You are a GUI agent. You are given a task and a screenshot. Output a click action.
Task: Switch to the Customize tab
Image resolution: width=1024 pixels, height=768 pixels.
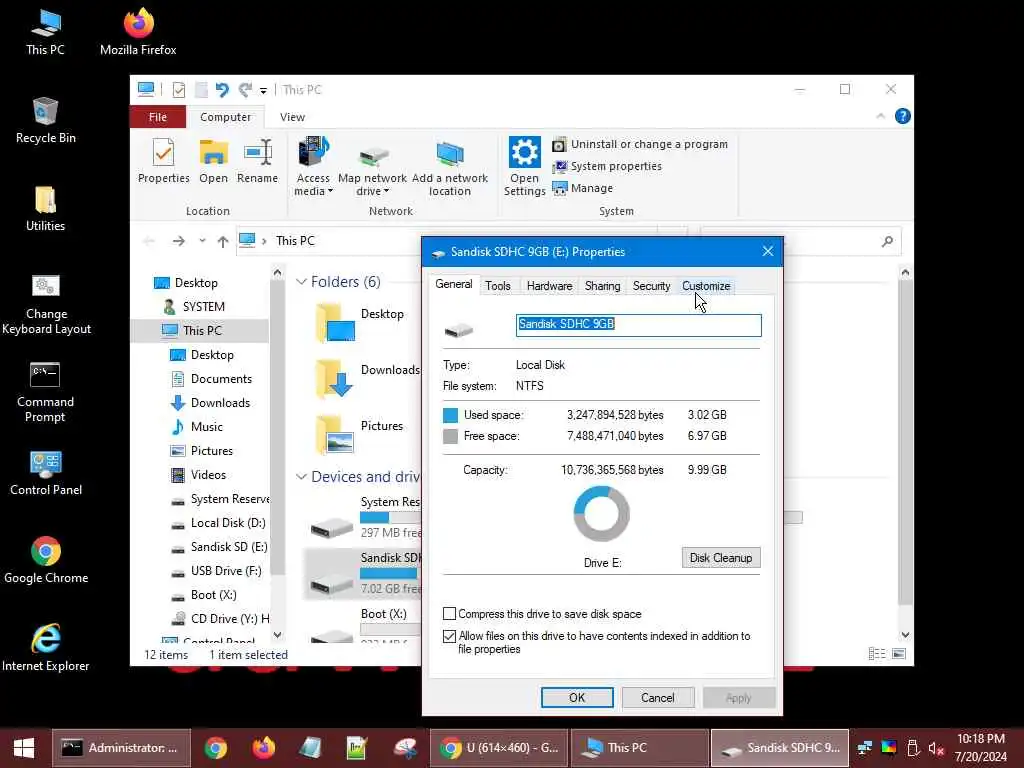point(706,286)
